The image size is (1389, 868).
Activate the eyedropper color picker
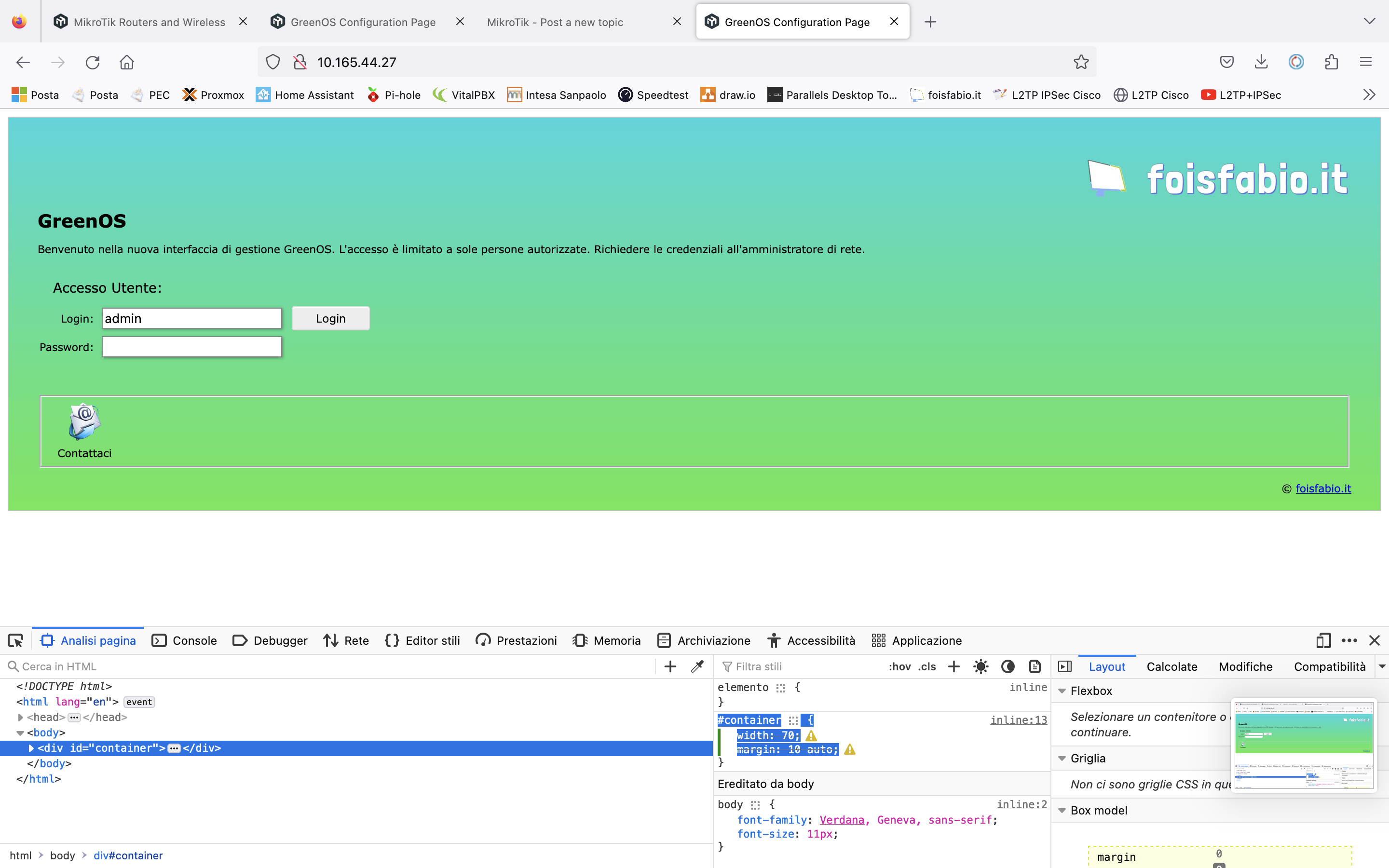tap(696, 666)
